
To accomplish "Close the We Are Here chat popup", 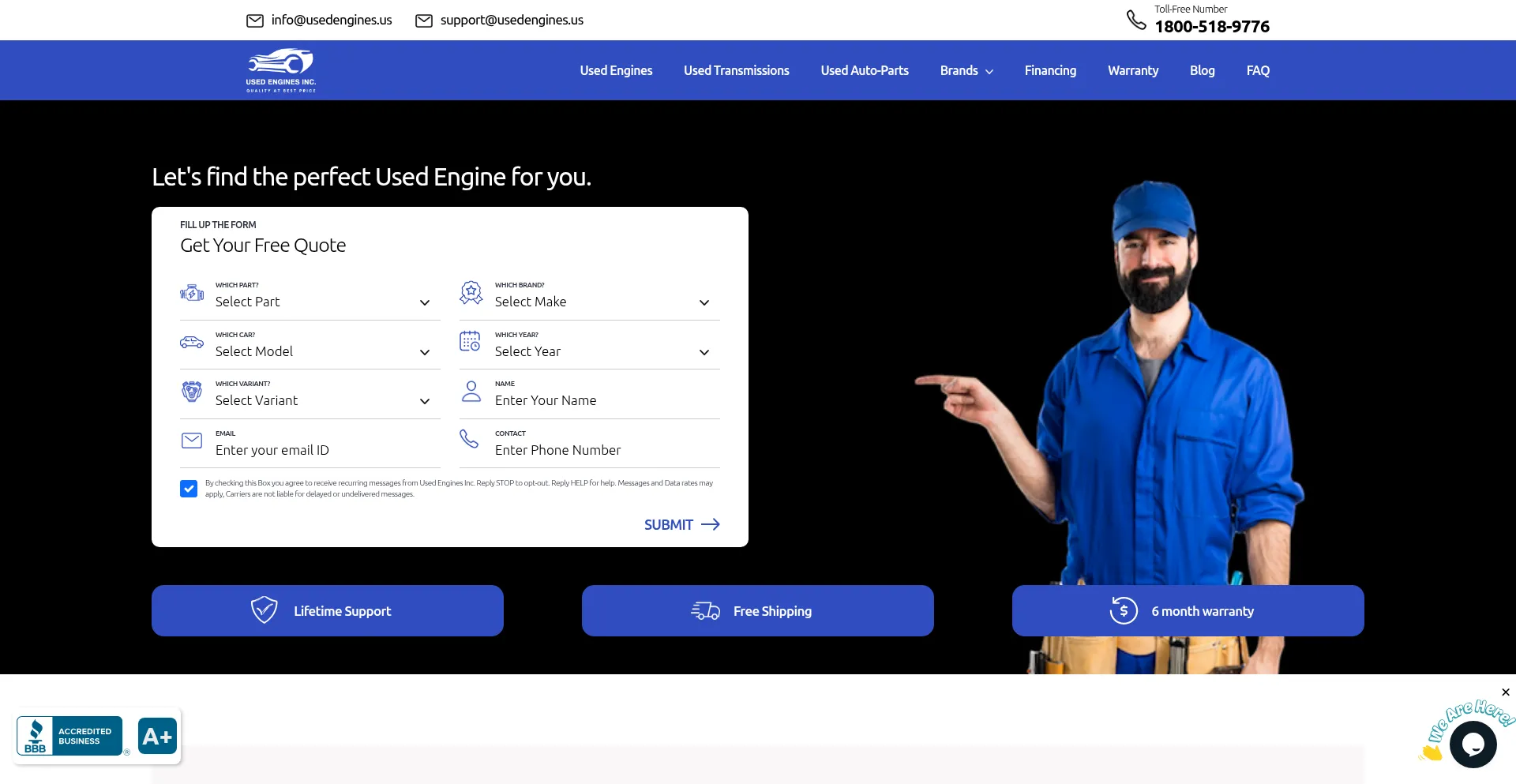I will (1505, 692).
